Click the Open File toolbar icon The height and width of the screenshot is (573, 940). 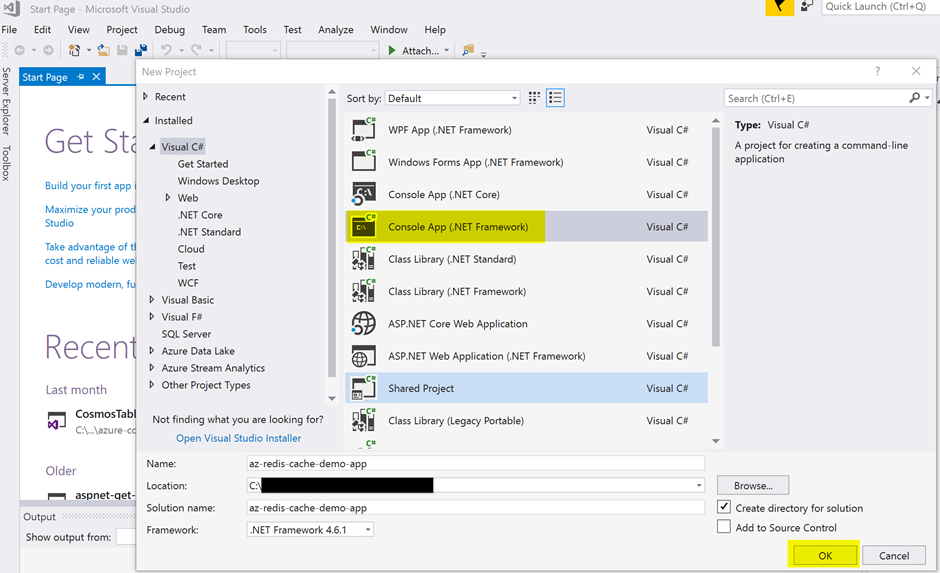point(104,50)
